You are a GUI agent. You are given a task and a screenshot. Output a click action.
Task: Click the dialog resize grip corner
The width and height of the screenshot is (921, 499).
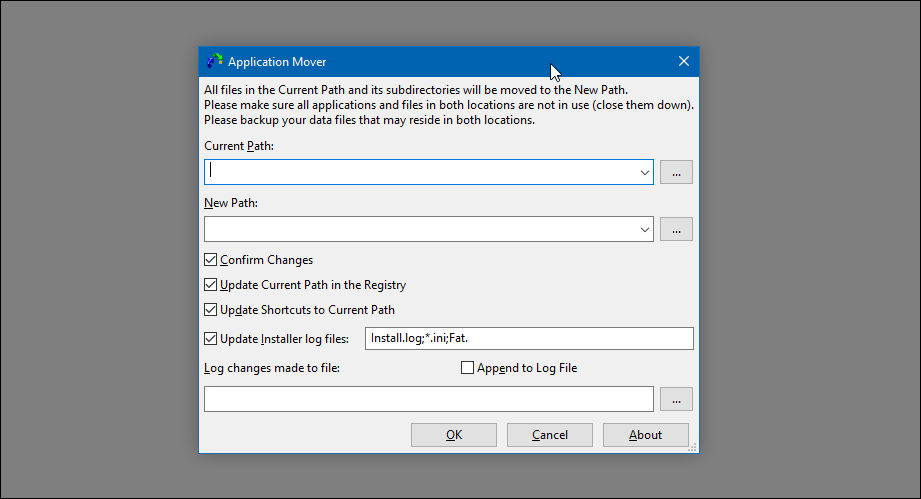(693, 447)
